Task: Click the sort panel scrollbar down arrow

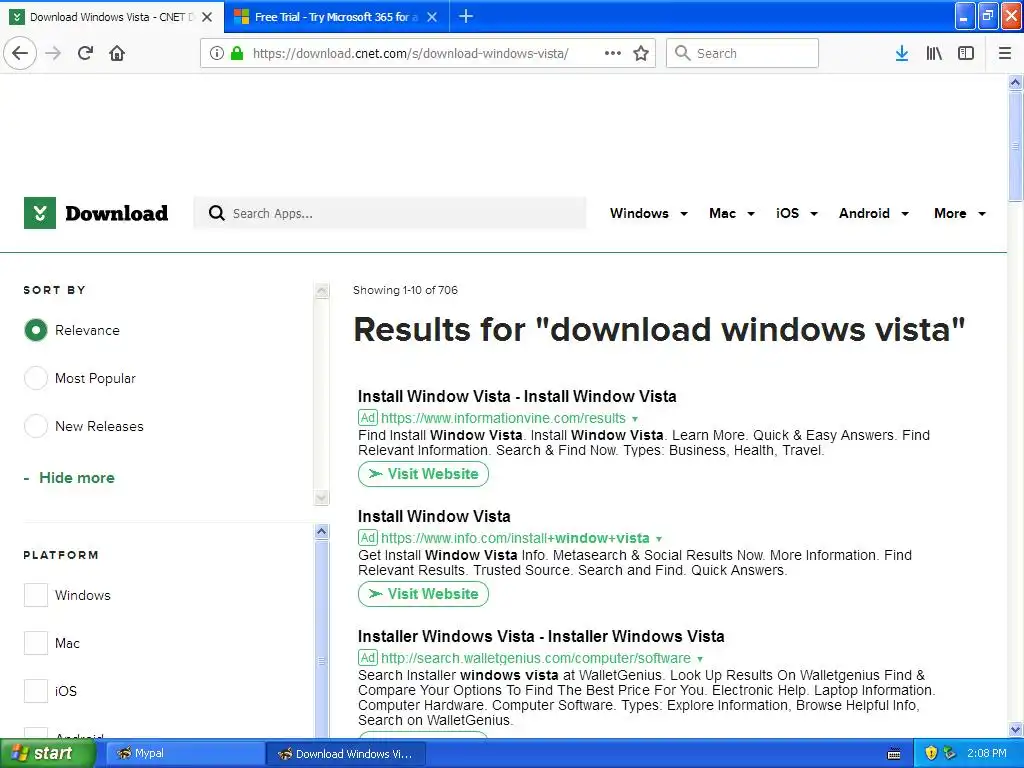Action: tap(322, 498)
